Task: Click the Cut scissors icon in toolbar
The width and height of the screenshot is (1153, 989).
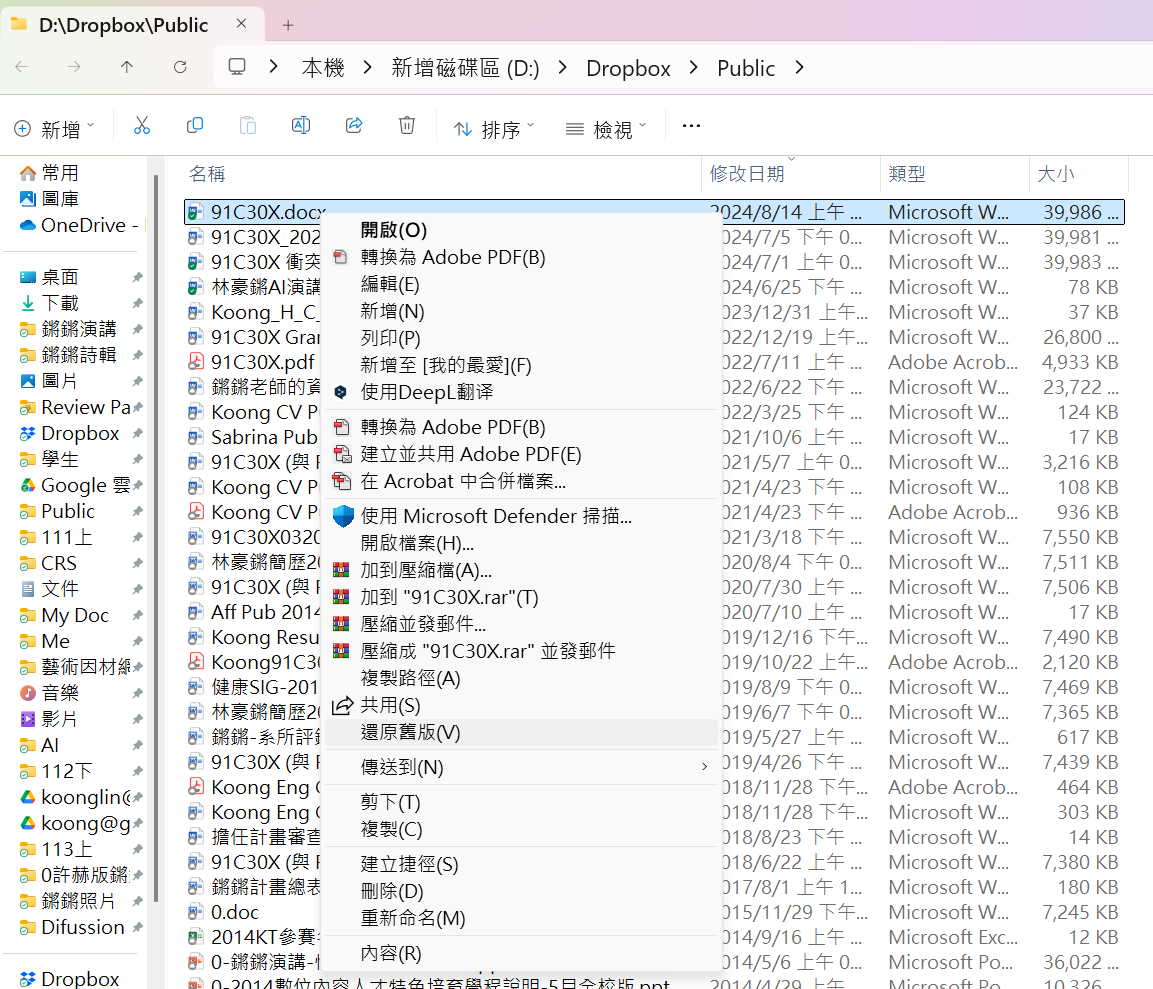Action: click(x=142, y=126)
